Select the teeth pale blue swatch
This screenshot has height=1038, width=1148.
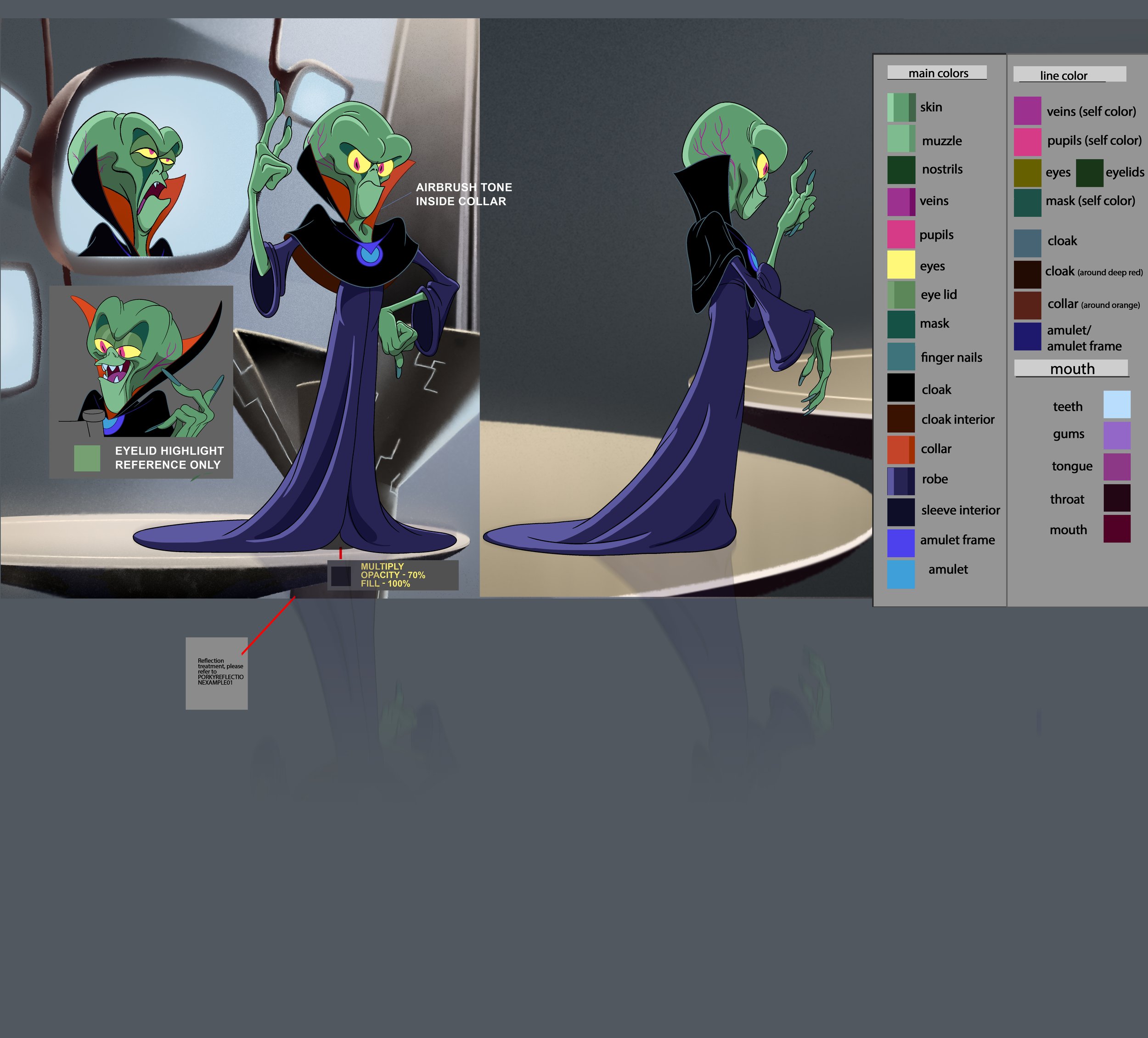(x=1117, y=405)
